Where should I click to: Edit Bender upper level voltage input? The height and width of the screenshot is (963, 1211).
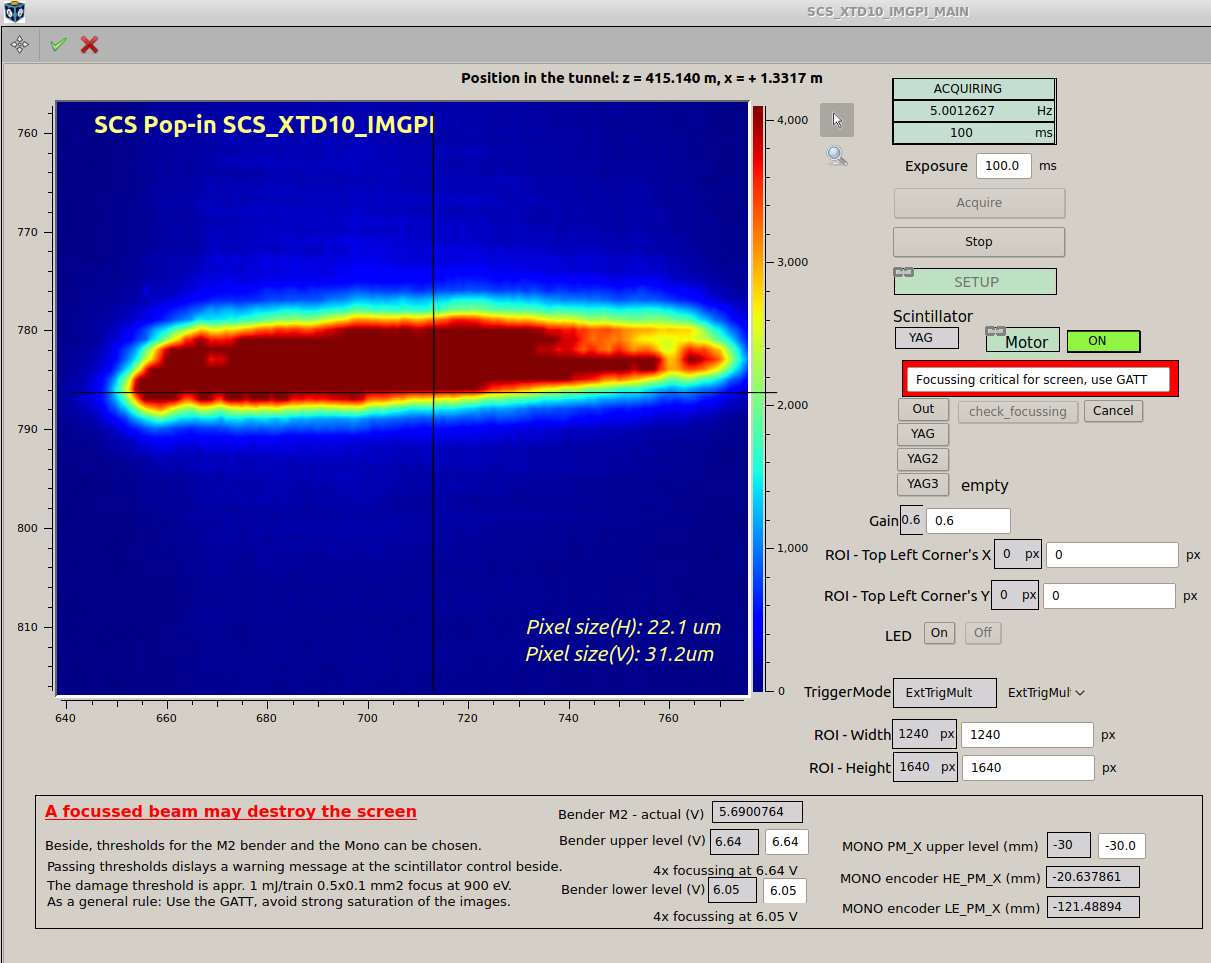[x=787, y=842]
